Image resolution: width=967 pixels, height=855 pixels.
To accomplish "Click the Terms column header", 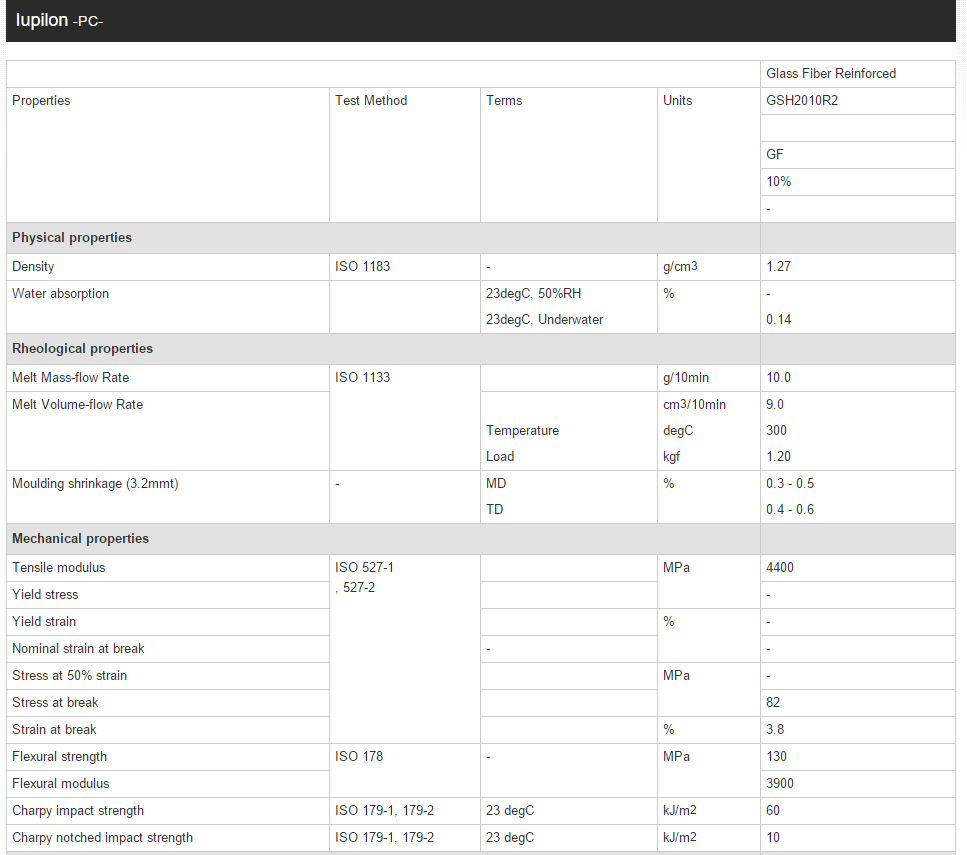I will (x=504, y=101).
